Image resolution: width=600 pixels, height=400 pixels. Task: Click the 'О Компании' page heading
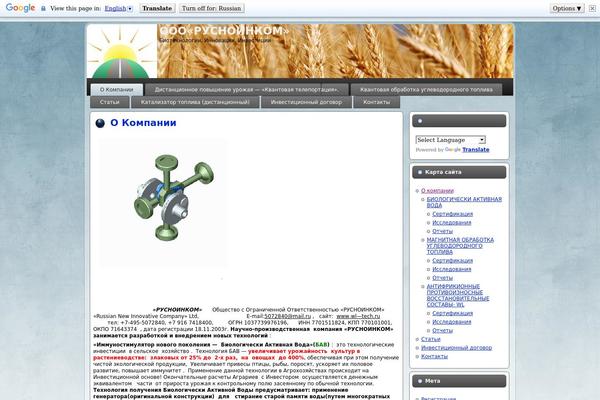coord(143,123)
